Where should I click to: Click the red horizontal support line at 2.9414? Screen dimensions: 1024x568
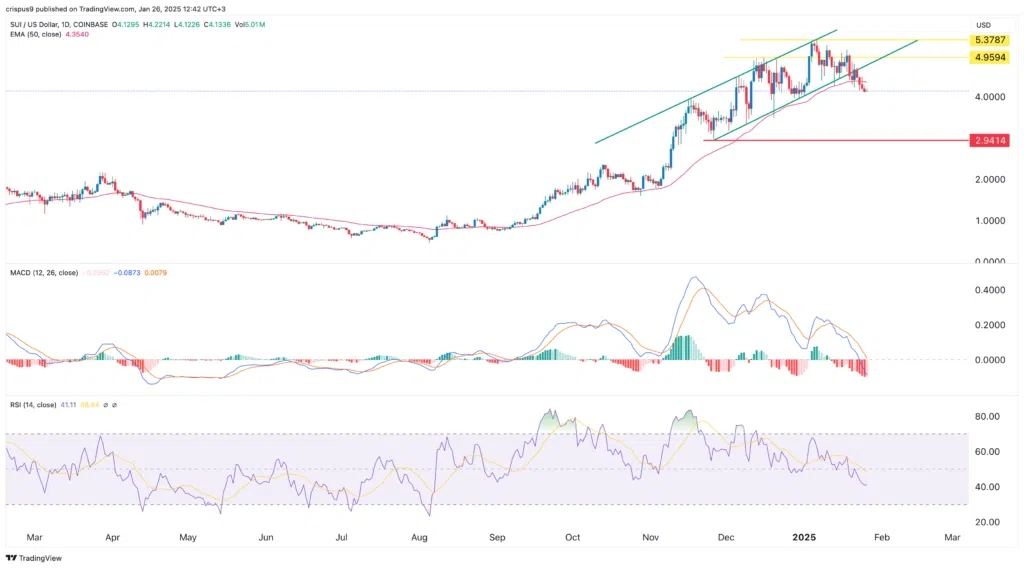(836, 140)
